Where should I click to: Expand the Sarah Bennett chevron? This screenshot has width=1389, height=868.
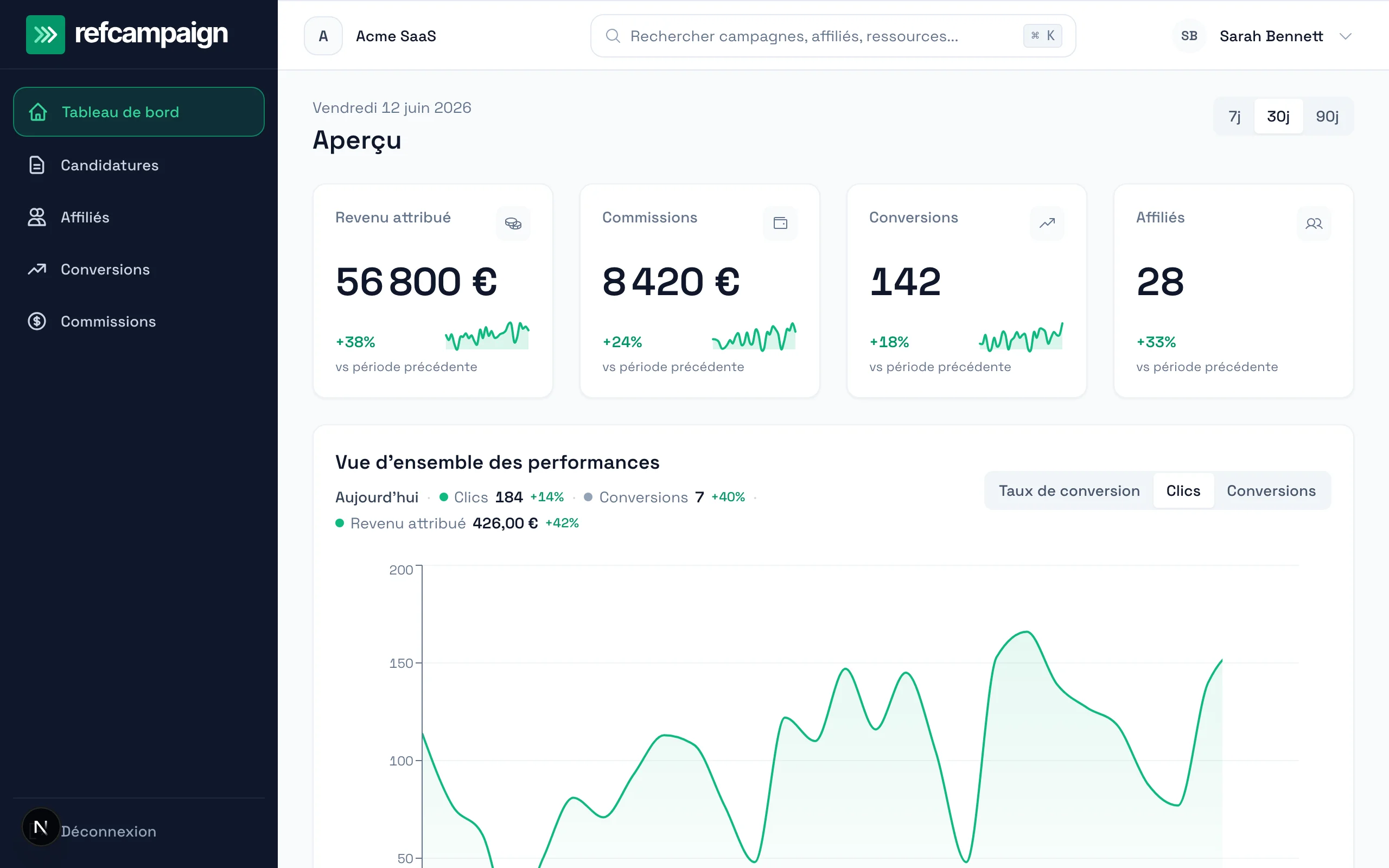[1346, 36]
